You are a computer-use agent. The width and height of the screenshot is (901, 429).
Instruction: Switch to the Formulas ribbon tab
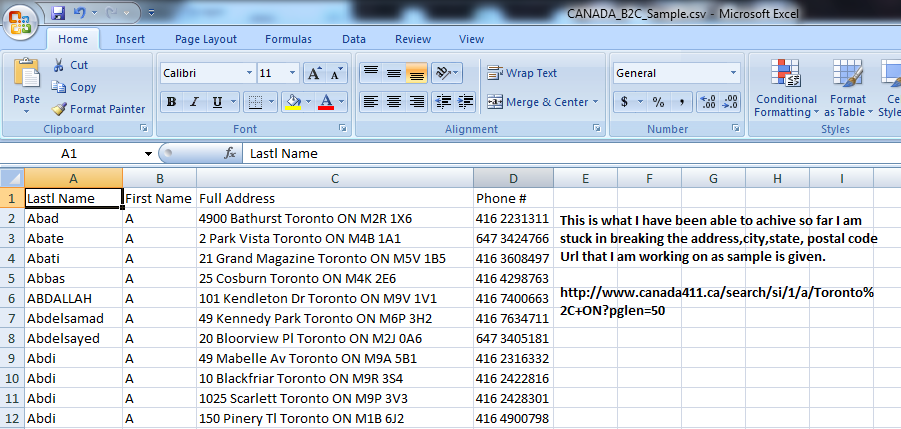(287, 39)
